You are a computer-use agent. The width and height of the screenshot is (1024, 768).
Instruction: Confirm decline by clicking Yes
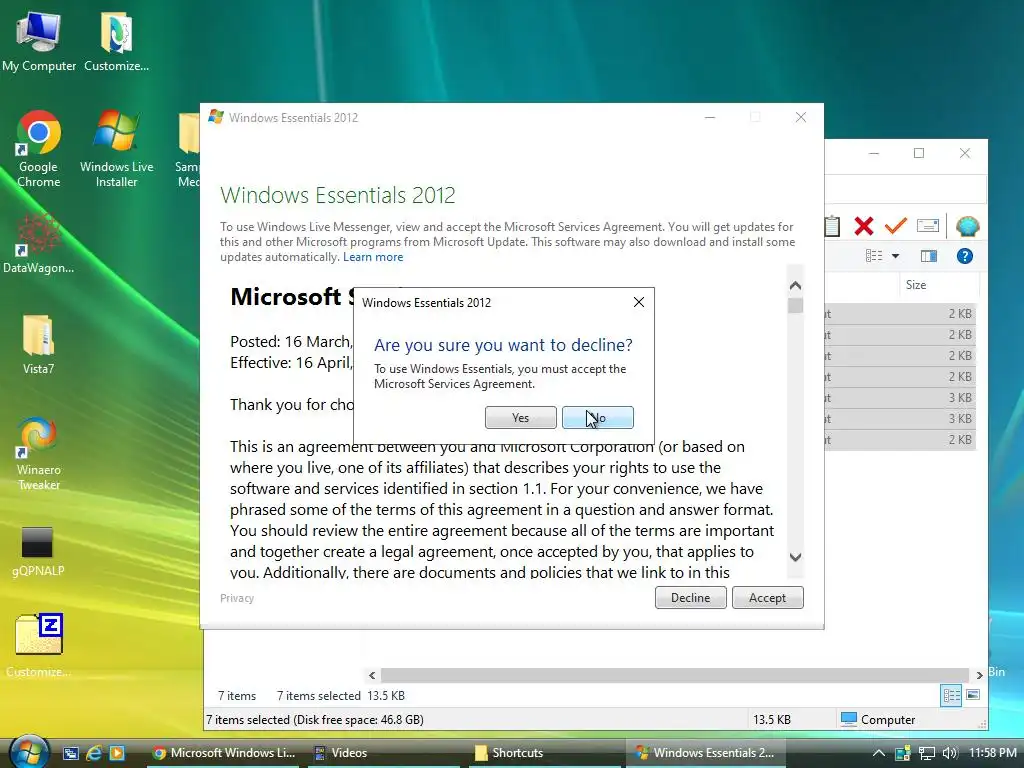tap(520, 417)
